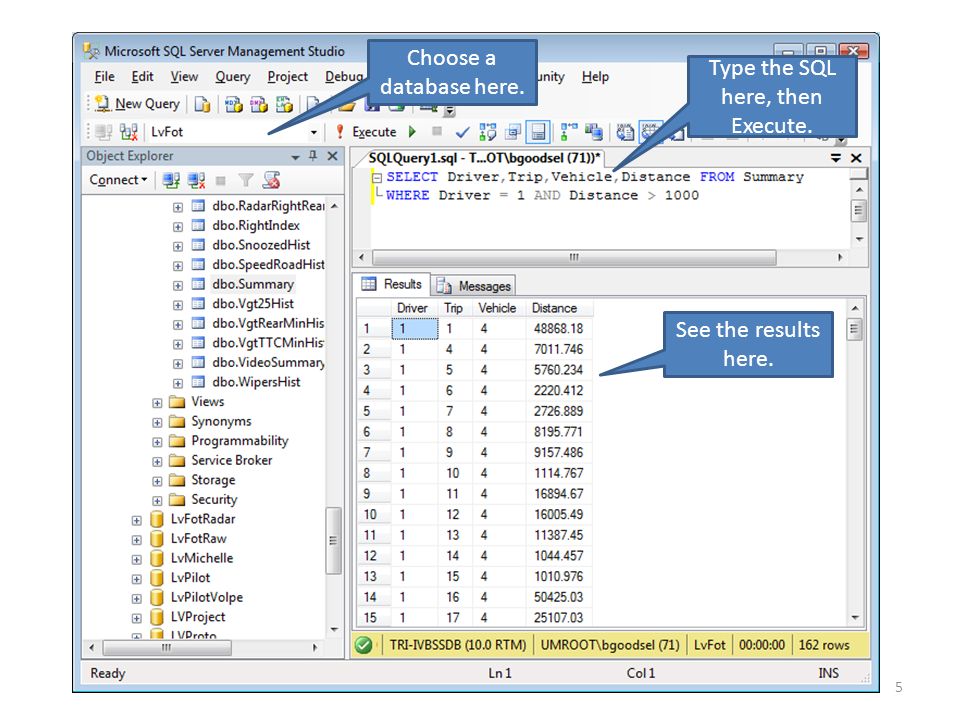The width and height of the screenshot is (960, 720).
Task: Expand the Security folder
Action: 157,501
